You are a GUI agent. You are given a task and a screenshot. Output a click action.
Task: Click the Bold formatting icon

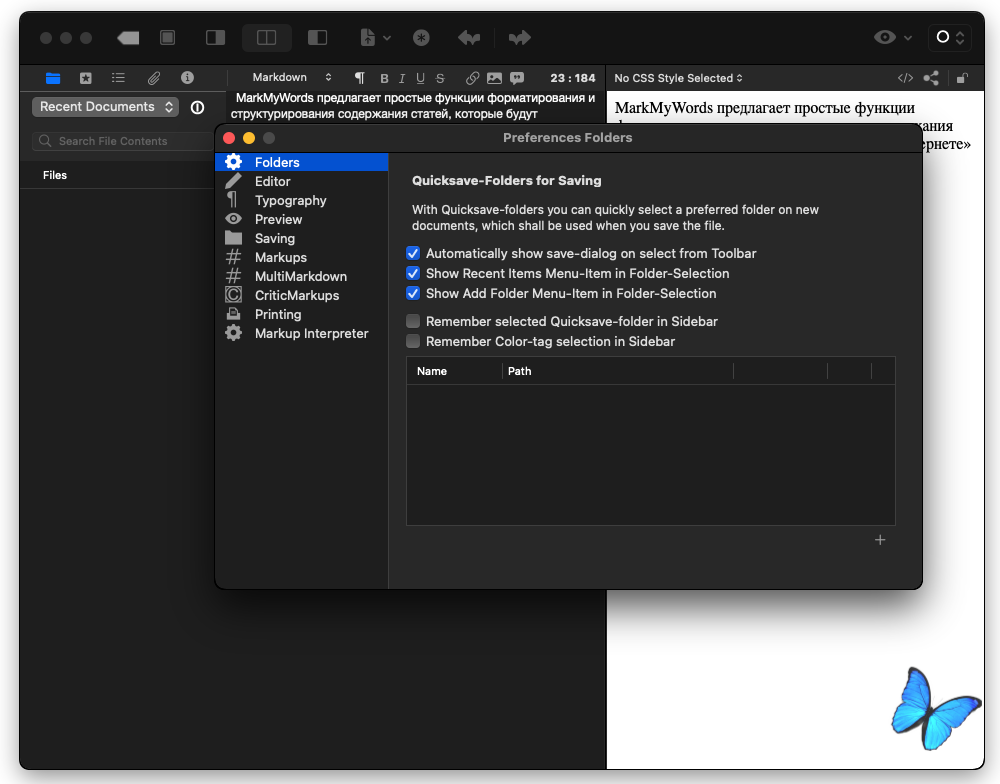point(384,78)
